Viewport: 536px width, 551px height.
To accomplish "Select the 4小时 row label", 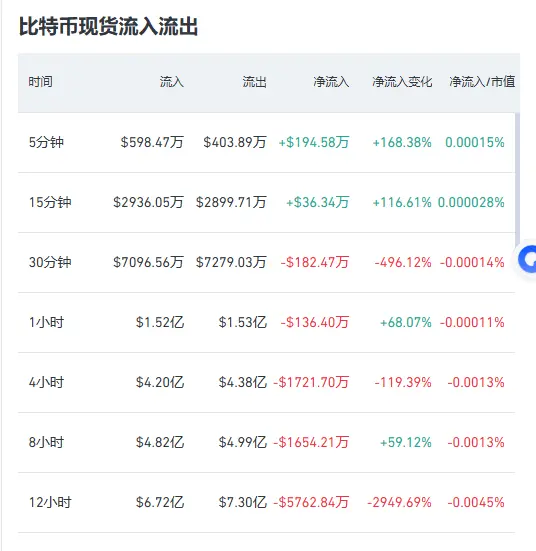I will pos(46,382).
